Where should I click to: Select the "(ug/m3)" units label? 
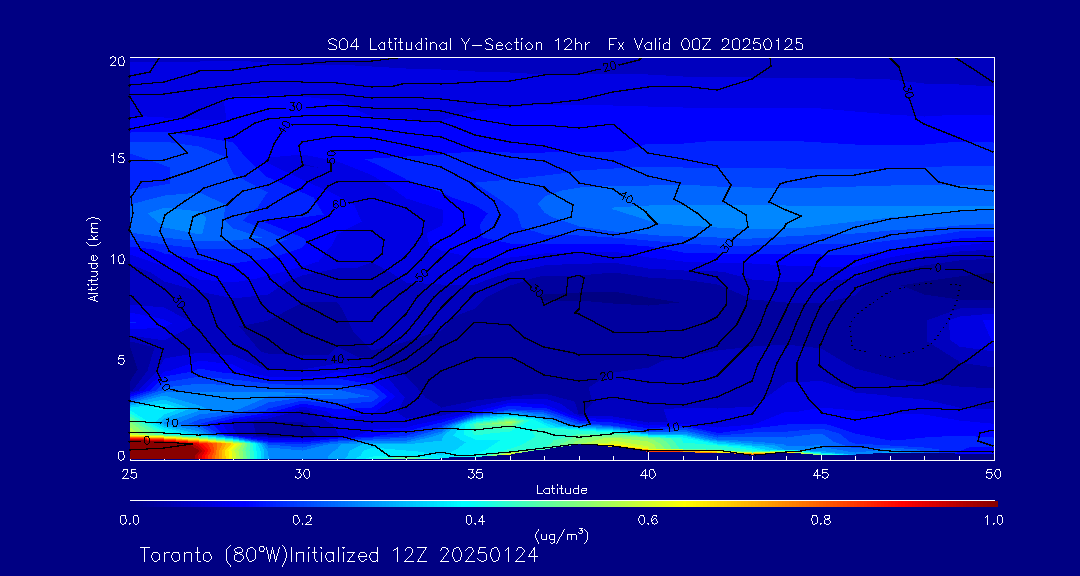click(561, 535)
